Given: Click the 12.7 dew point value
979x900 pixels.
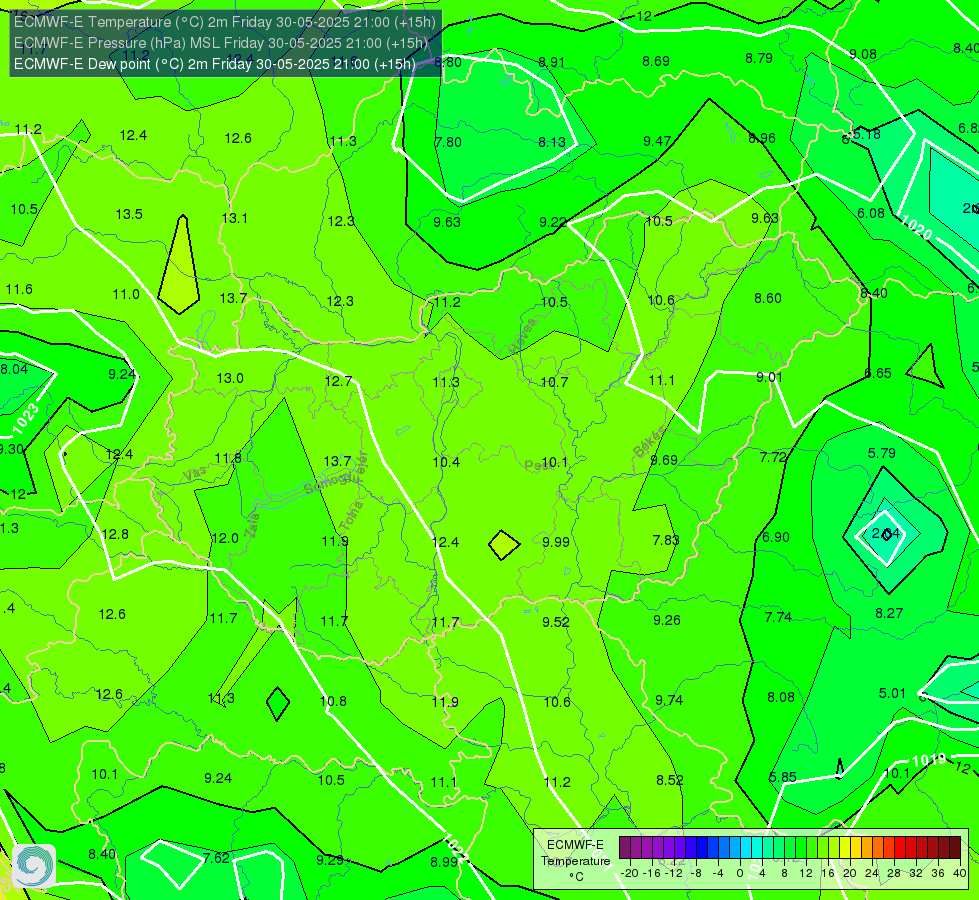Looking at the screenshot, I should (x=338, y=380).
